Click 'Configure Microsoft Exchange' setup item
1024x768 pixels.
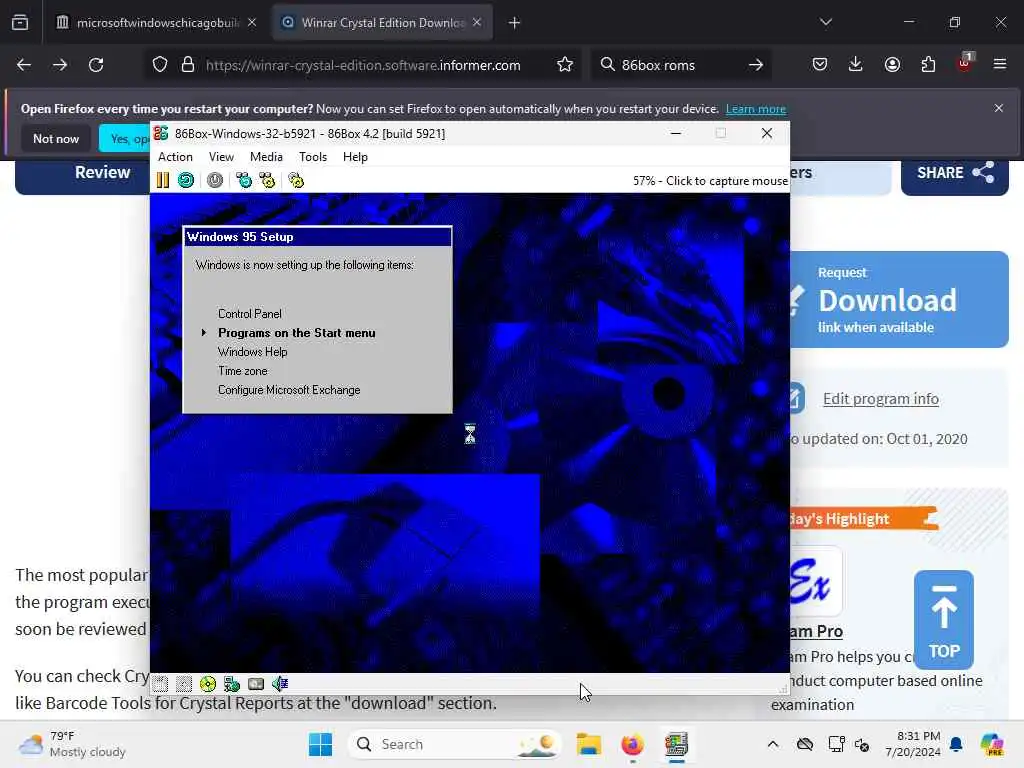[x=289, y=390]
